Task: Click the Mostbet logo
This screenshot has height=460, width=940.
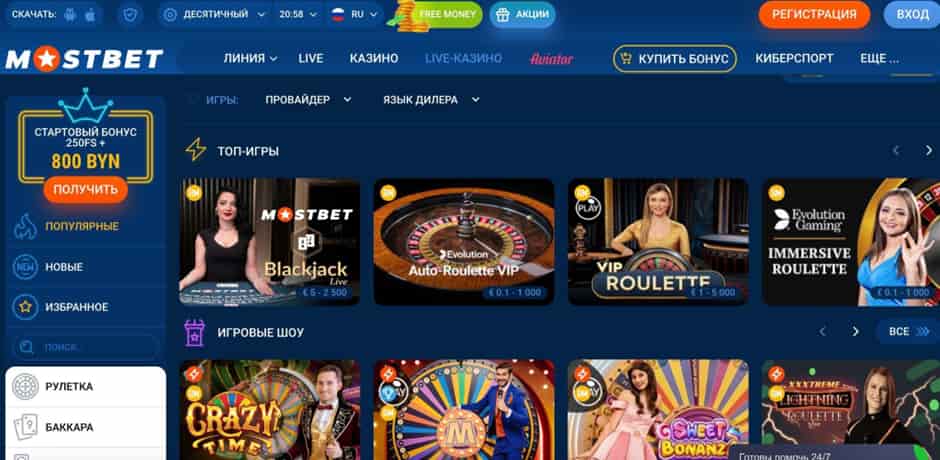Action: (x=84, y=59)
